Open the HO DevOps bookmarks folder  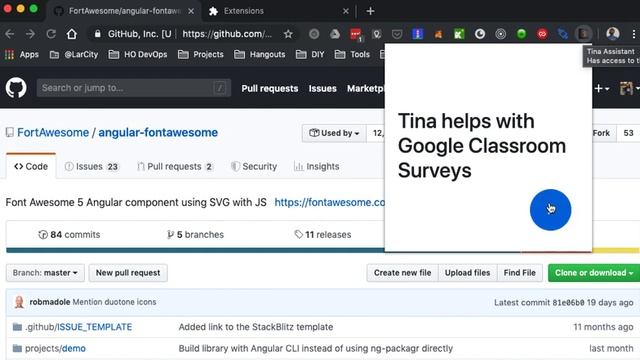point(138,54)
